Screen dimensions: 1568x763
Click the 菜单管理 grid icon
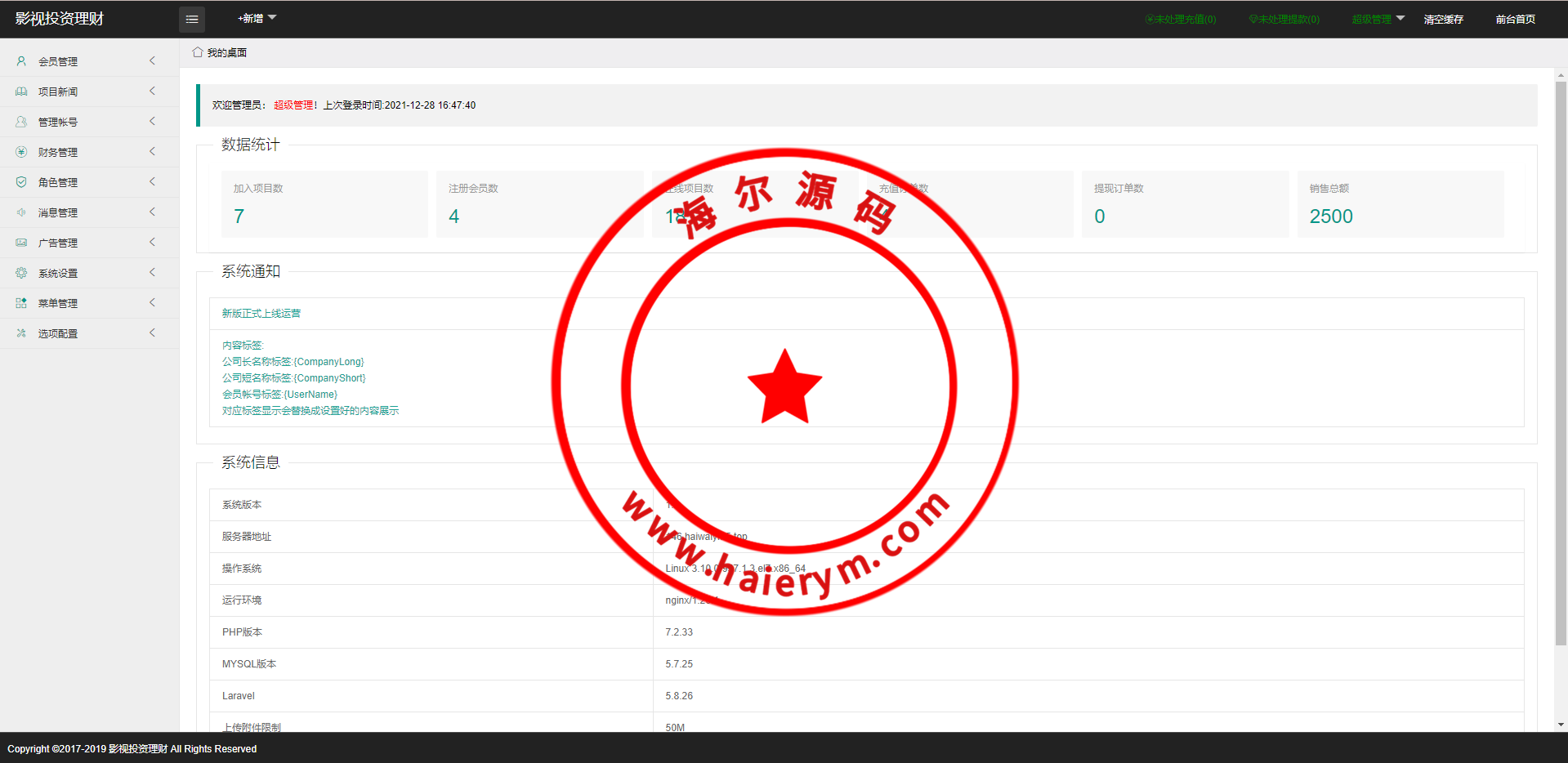pos(21,303)
